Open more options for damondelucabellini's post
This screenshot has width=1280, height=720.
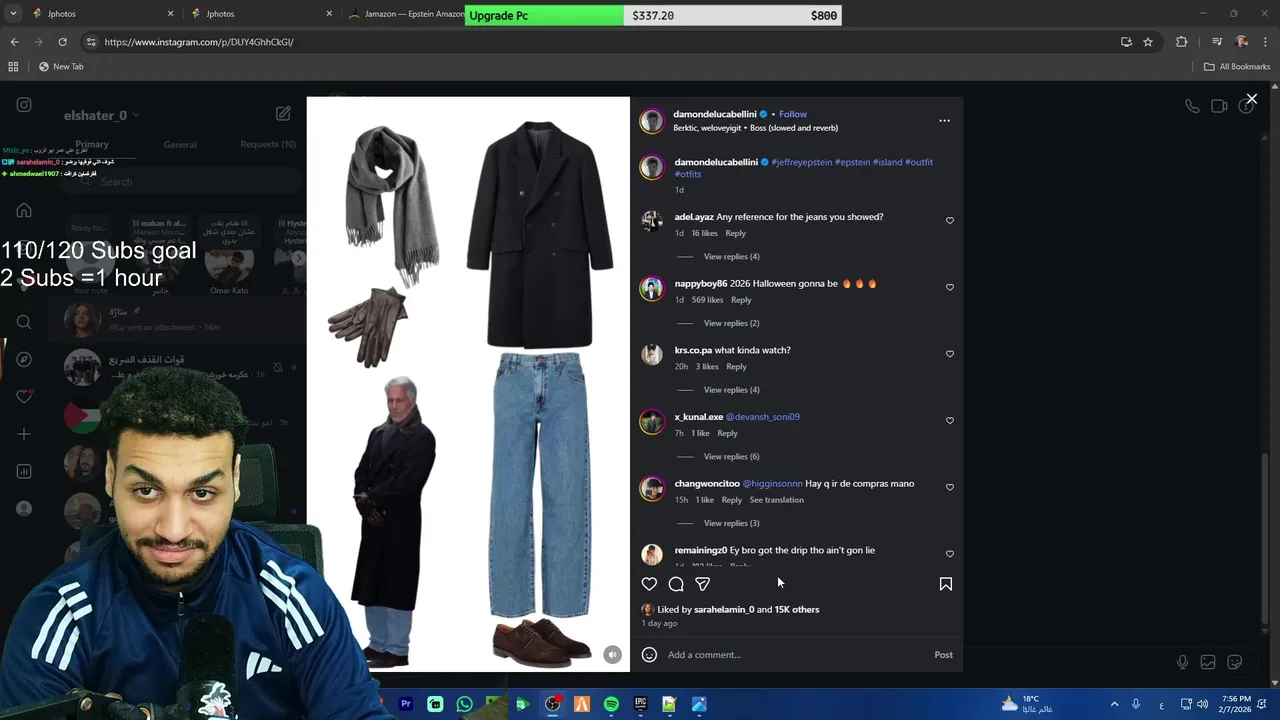coord(944,120)
